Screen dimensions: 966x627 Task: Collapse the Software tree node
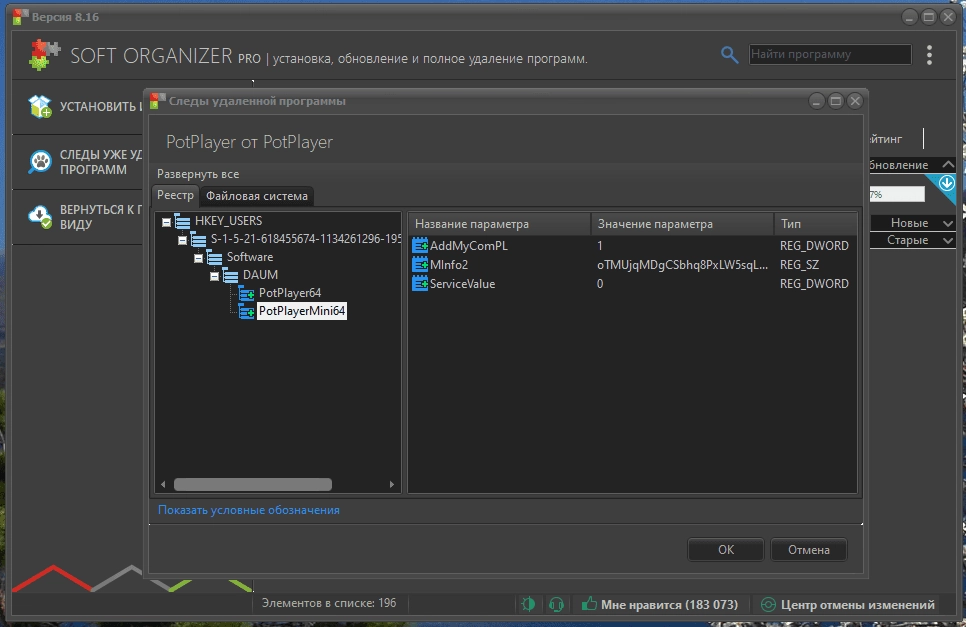coord(198,258)
